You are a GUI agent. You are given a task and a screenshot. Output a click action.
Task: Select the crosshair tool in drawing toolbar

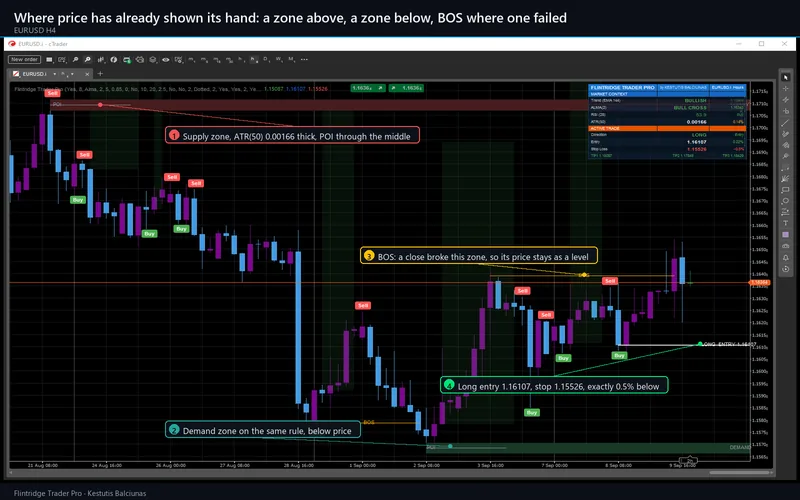tap(785, 88)
